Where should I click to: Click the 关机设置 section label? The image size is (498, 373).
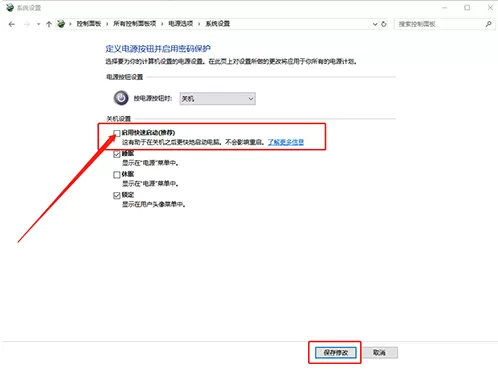(x=119, y=119)
